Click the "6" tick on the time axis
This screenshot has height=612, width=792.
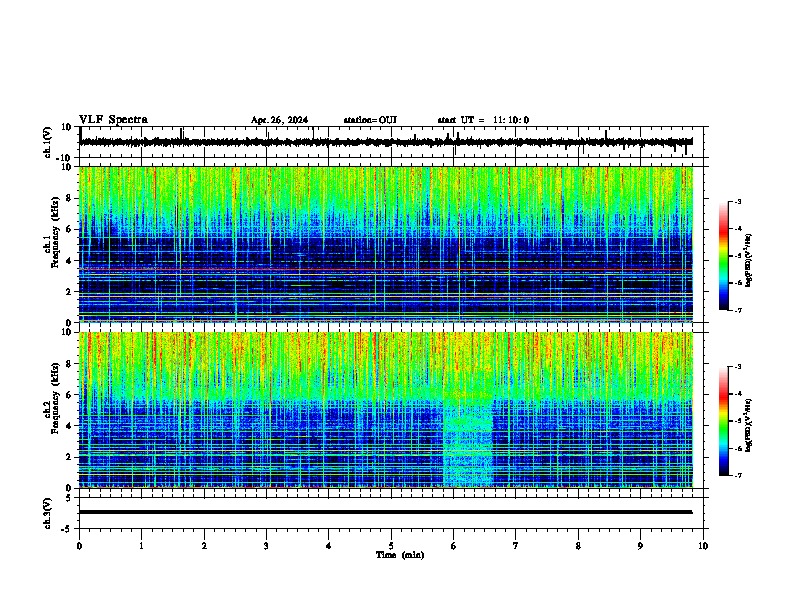(454, 546)
